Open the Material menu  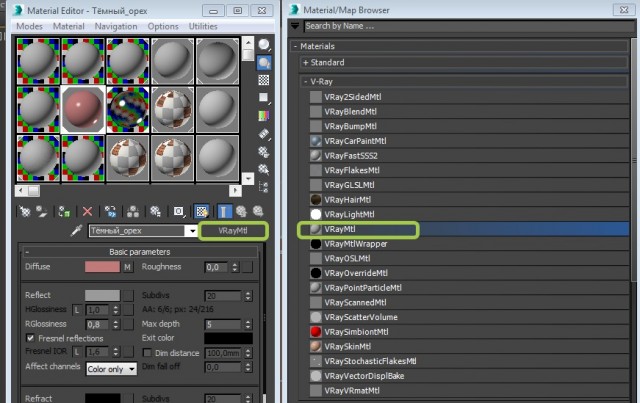click(69, 26)
